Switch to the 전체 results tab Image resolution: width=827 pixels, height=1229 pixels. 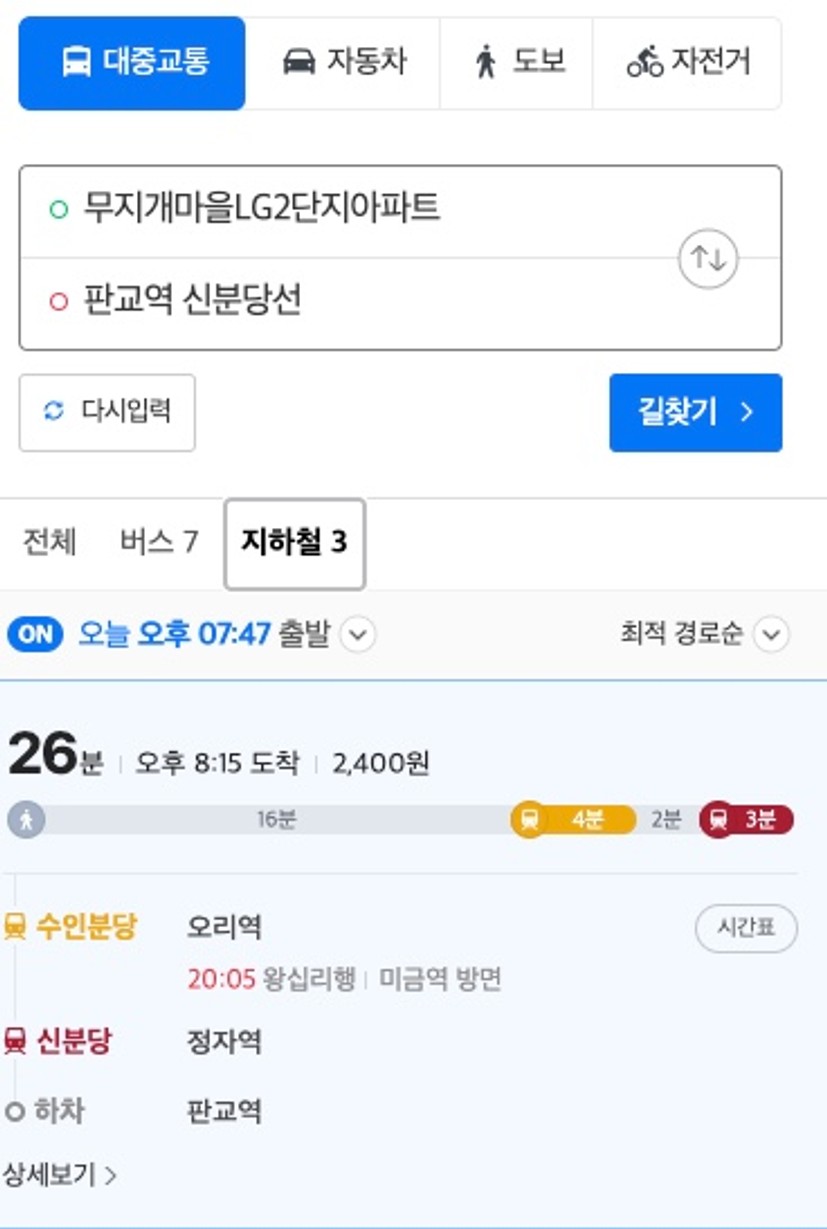(49, 542)
